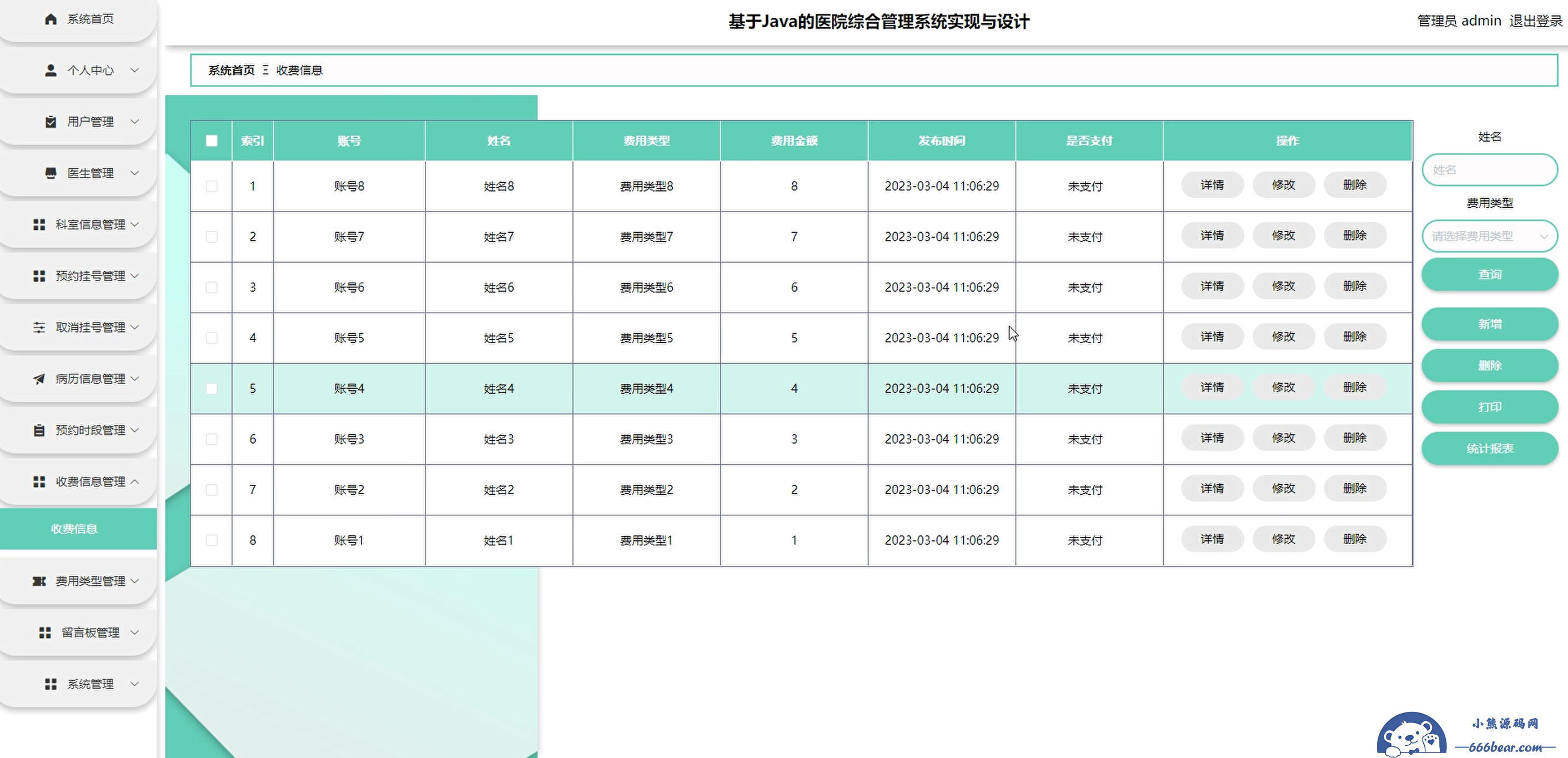Click the grid icon for 科室信息管理
The width and height of the screenshot is (1568, 758).
pos(39,225)
